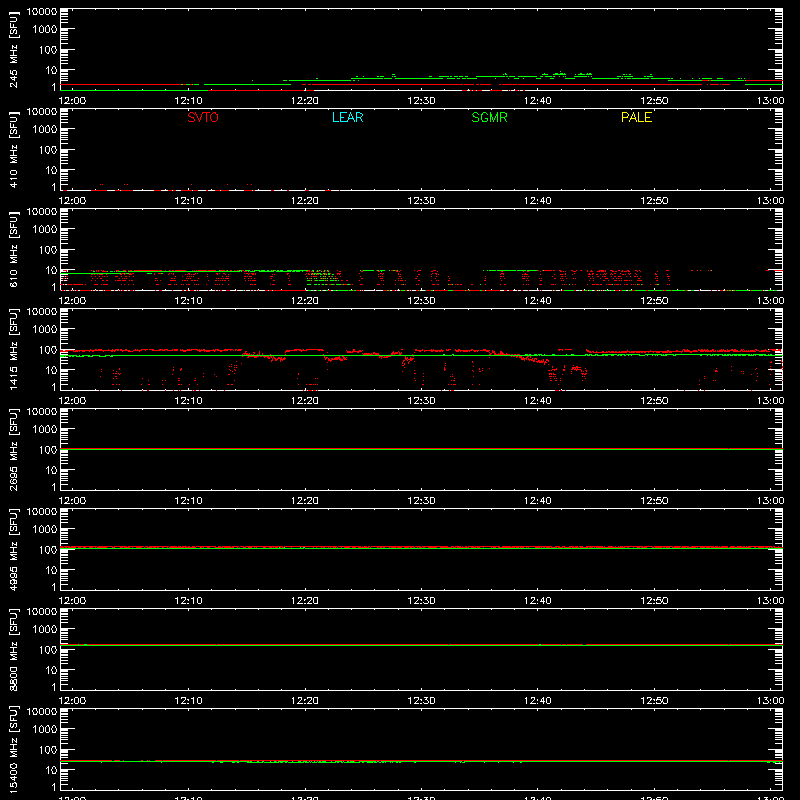Select the 610 MHz [SFU] axis title
800x800 pixels.
13,249
